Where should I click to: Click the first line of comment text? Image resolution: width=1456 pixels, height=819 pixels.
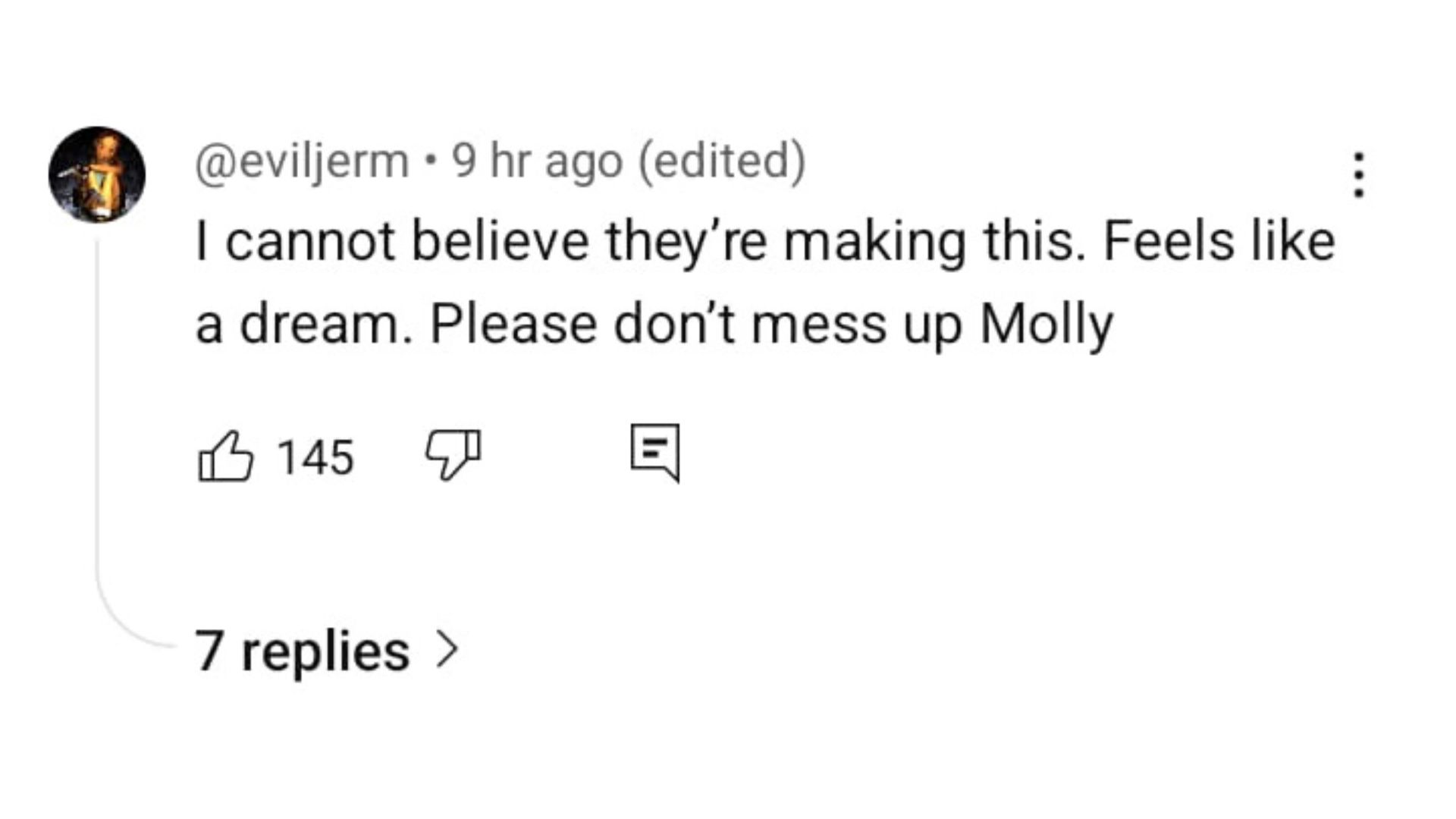pyautogui.click(x=764, y=242)
